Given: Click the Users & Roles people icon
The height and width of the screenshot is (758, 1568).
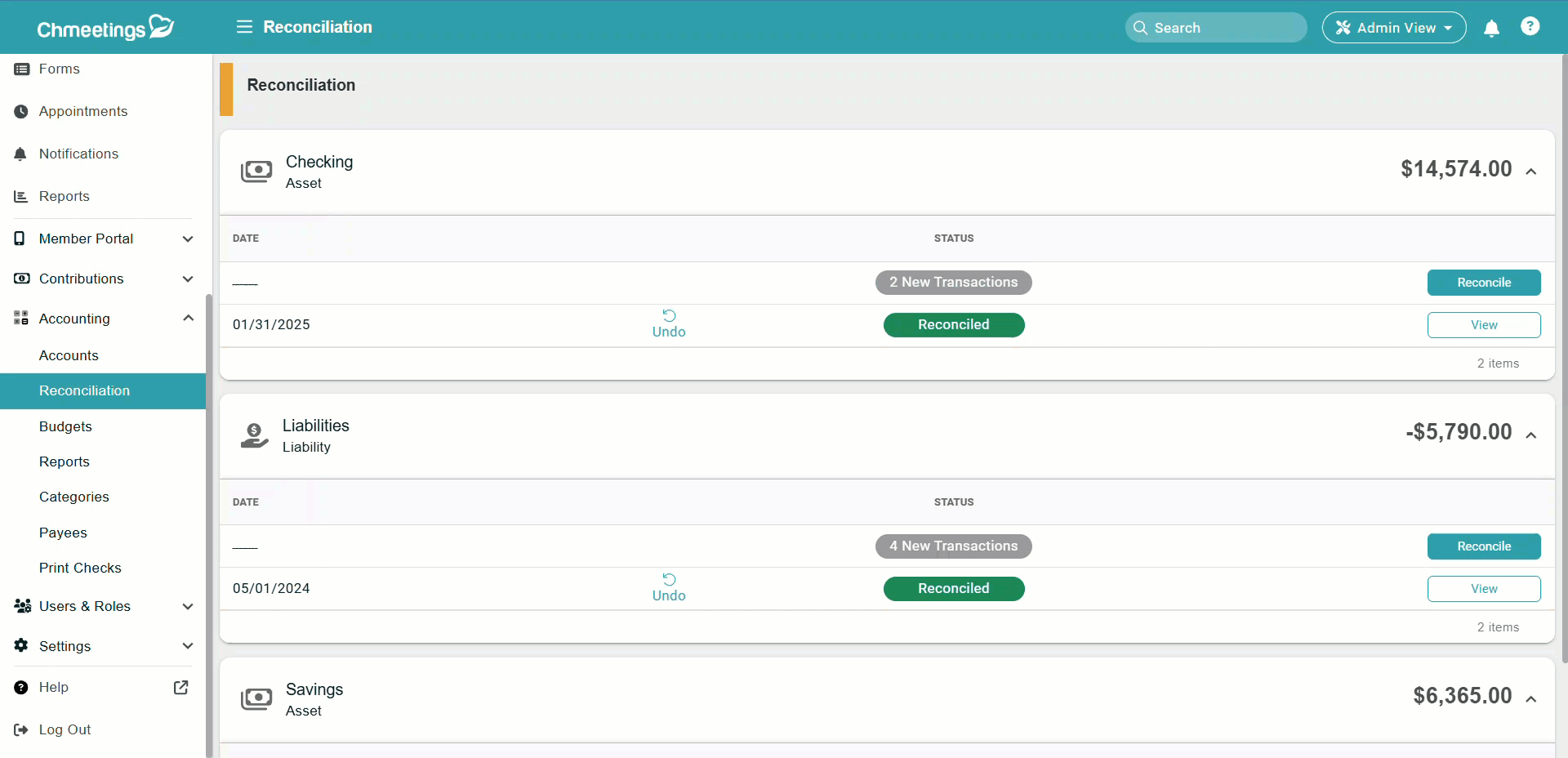Looking at the screenshot, I should click(23, 606).
